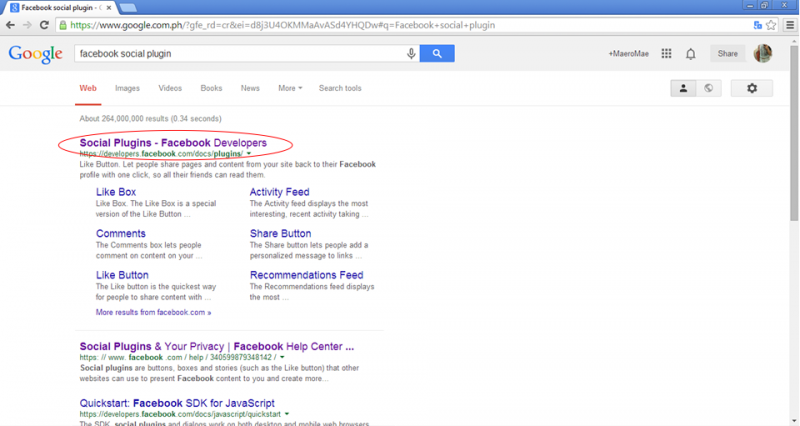This screenshot has height=426, width=800.
Task: Open the Activity Feed sitelink
Action: click(279, 192)
